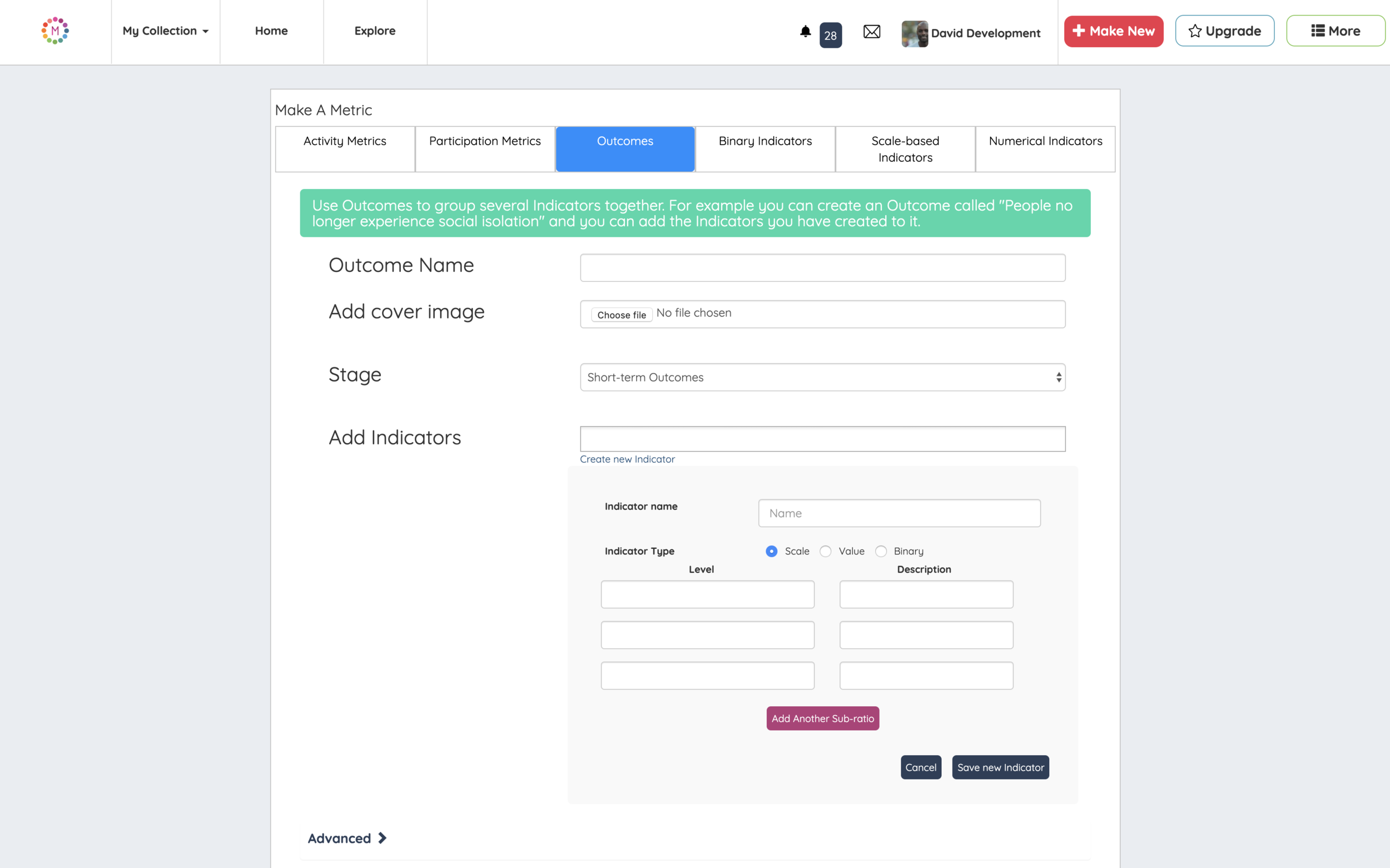Click the Make New plus button
Viewport: 1390px width, 868px height.
pos(1113,31)
